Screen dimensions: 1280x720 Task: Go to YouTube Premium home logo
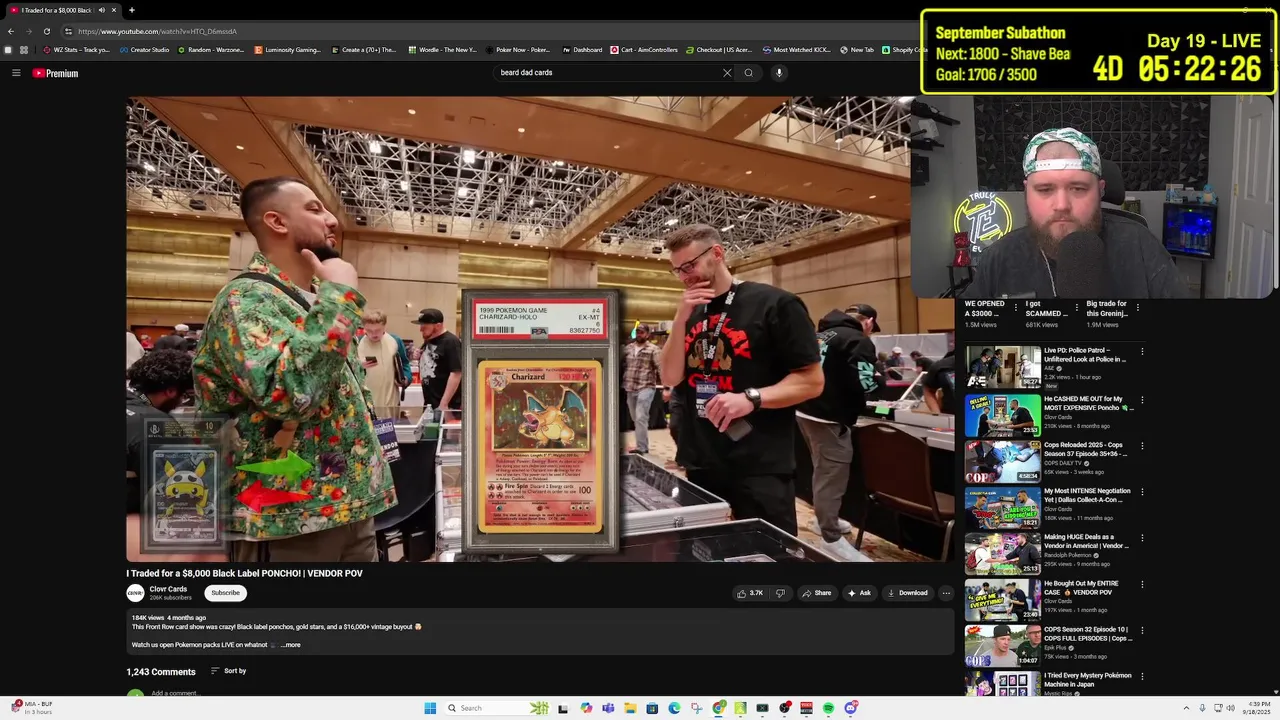tap(55, 73)
